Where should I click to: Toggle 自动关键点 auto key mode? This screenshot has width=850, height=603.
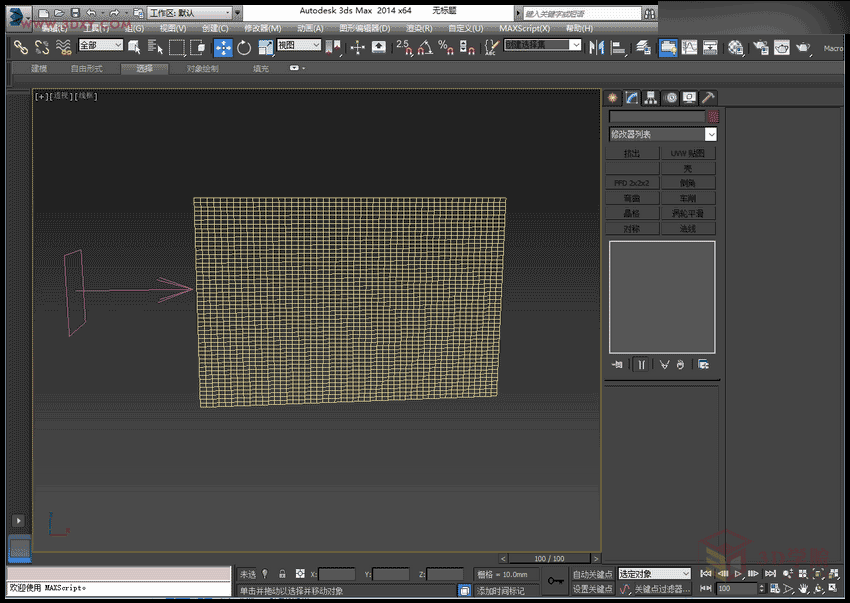[x=592, y=574]
